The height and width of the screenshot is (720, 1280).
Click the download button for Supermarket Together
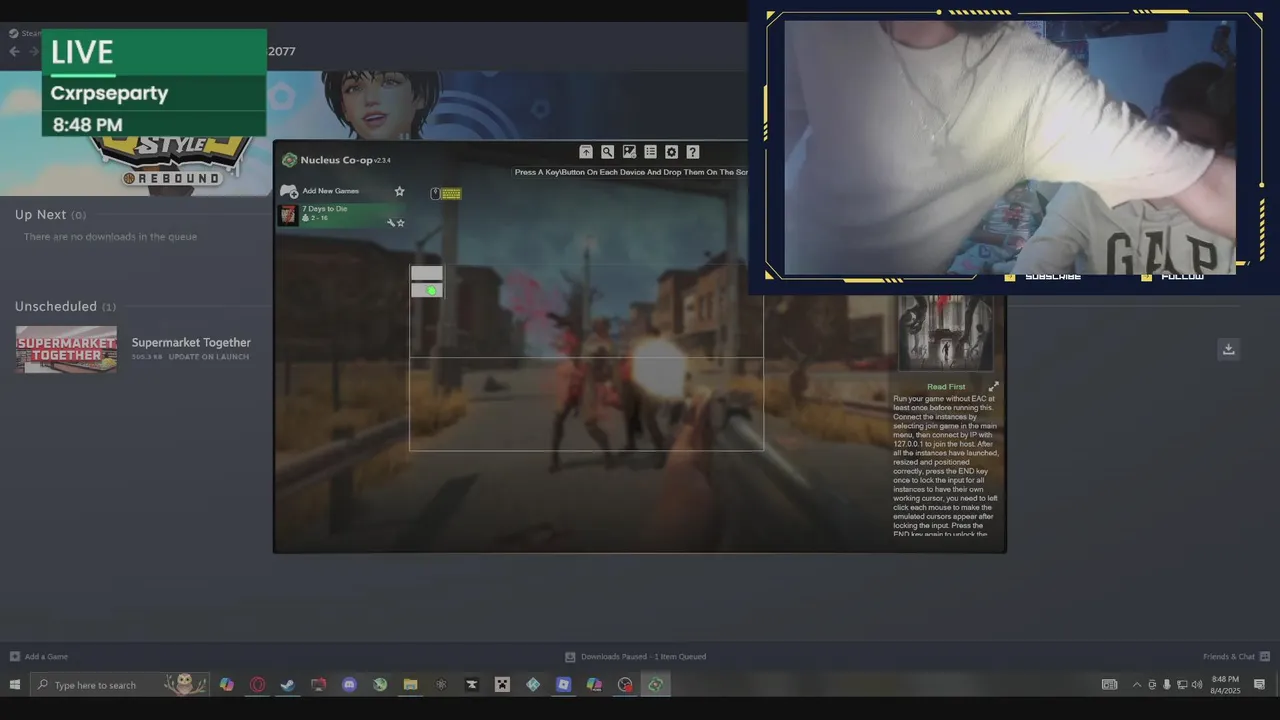(1229, 348)
